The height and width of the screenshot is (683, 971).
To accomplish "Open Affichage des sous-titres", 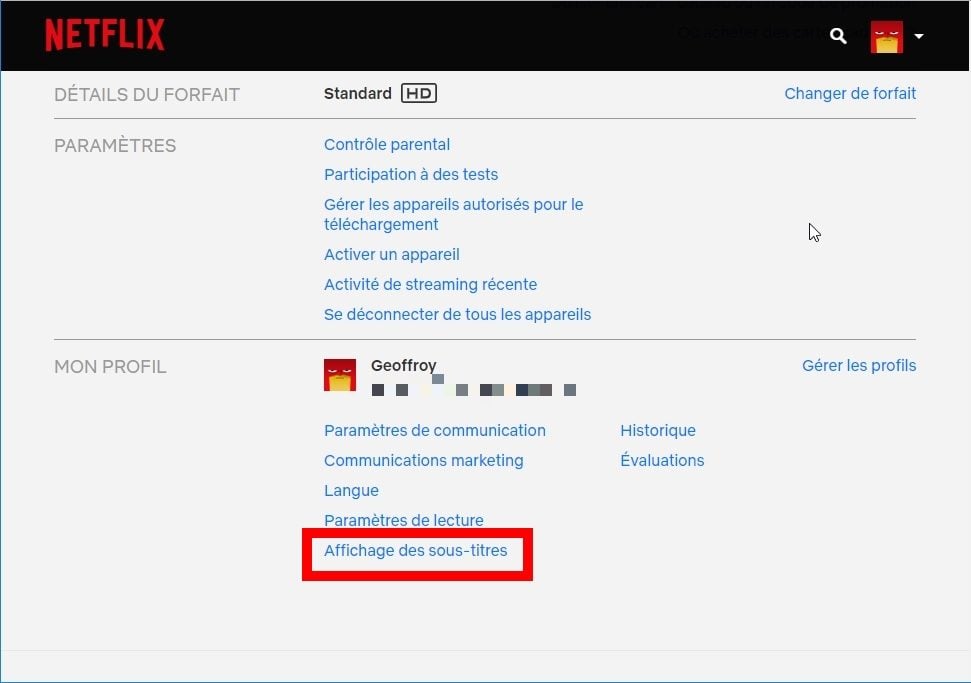I will (416, 550).
